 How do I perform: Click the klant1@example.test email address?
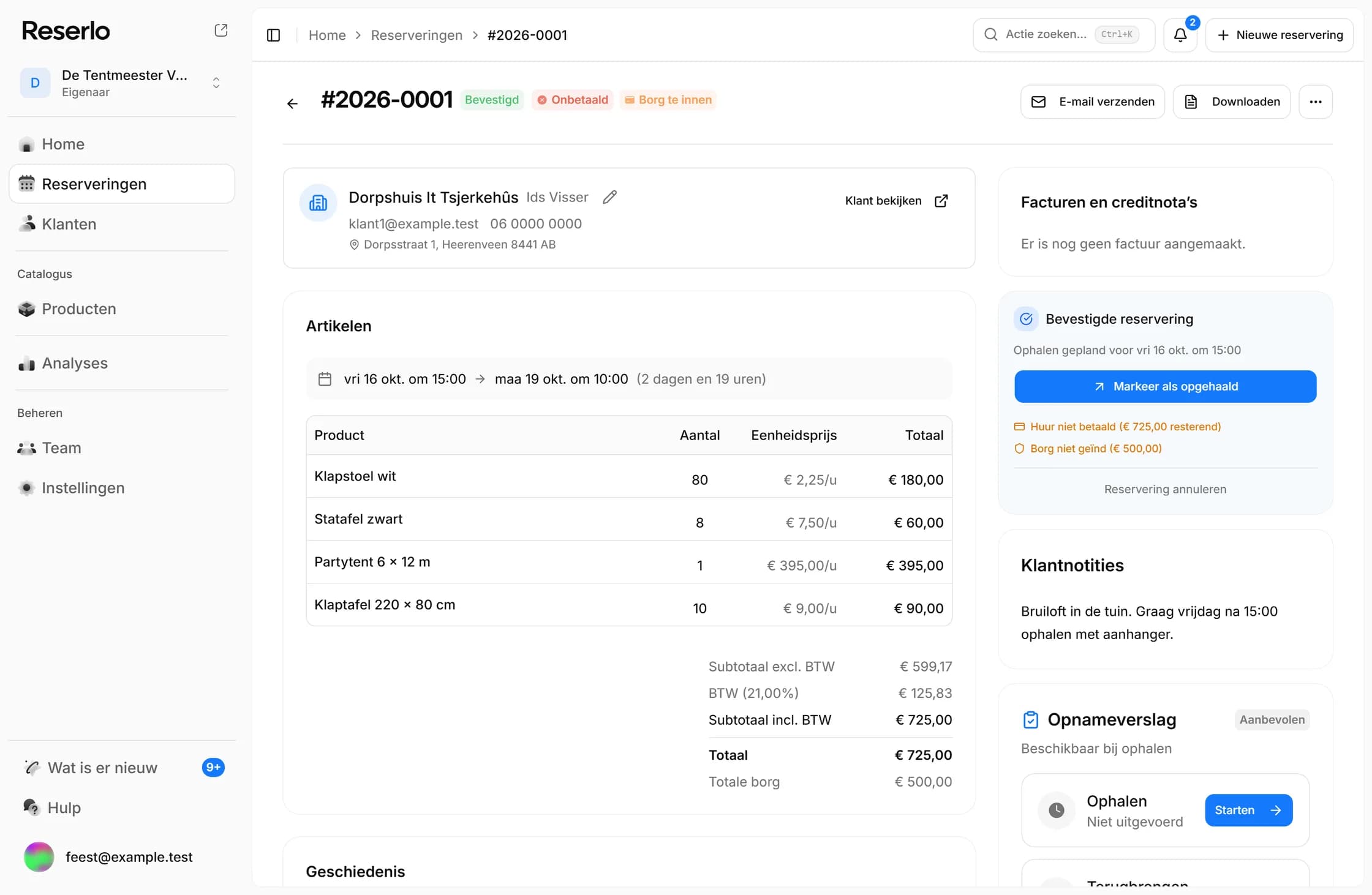(x=413, y=224)
